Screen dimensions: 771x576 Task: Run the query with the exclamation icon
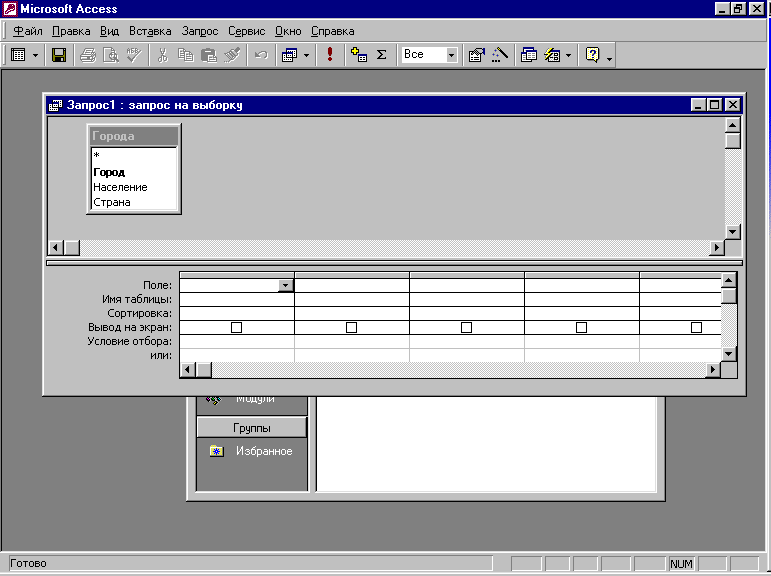point(330,55)
